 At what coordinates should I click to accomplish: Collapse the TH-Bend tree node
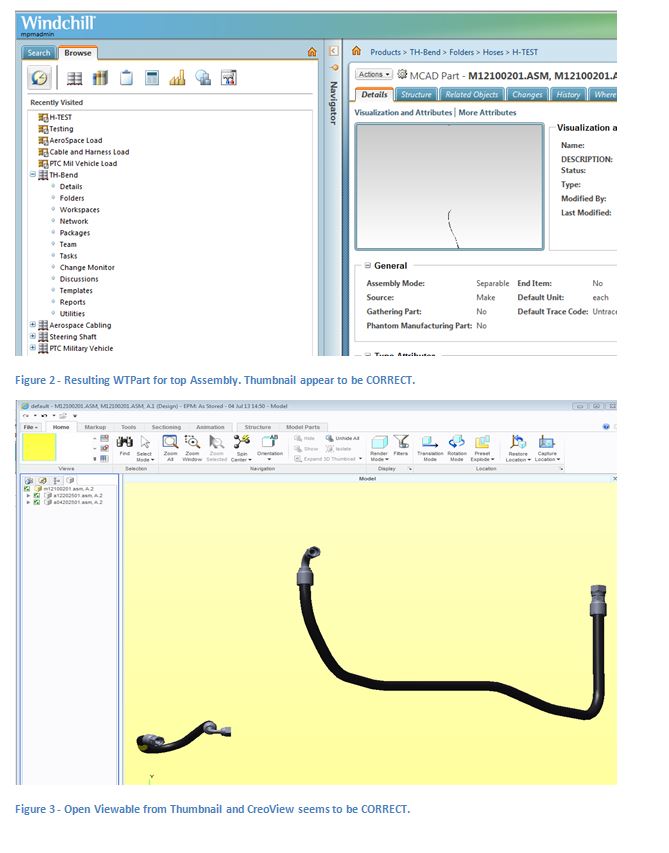[x=33, y=175]
